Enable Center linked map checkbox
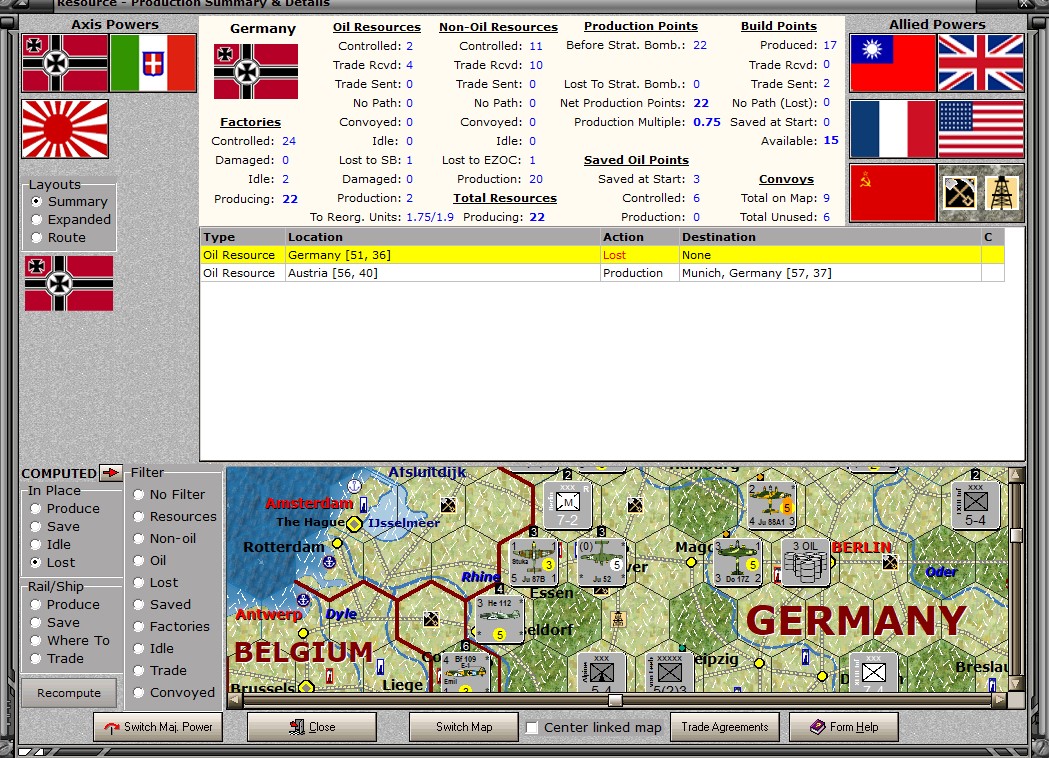 click(x=532, y=727)
